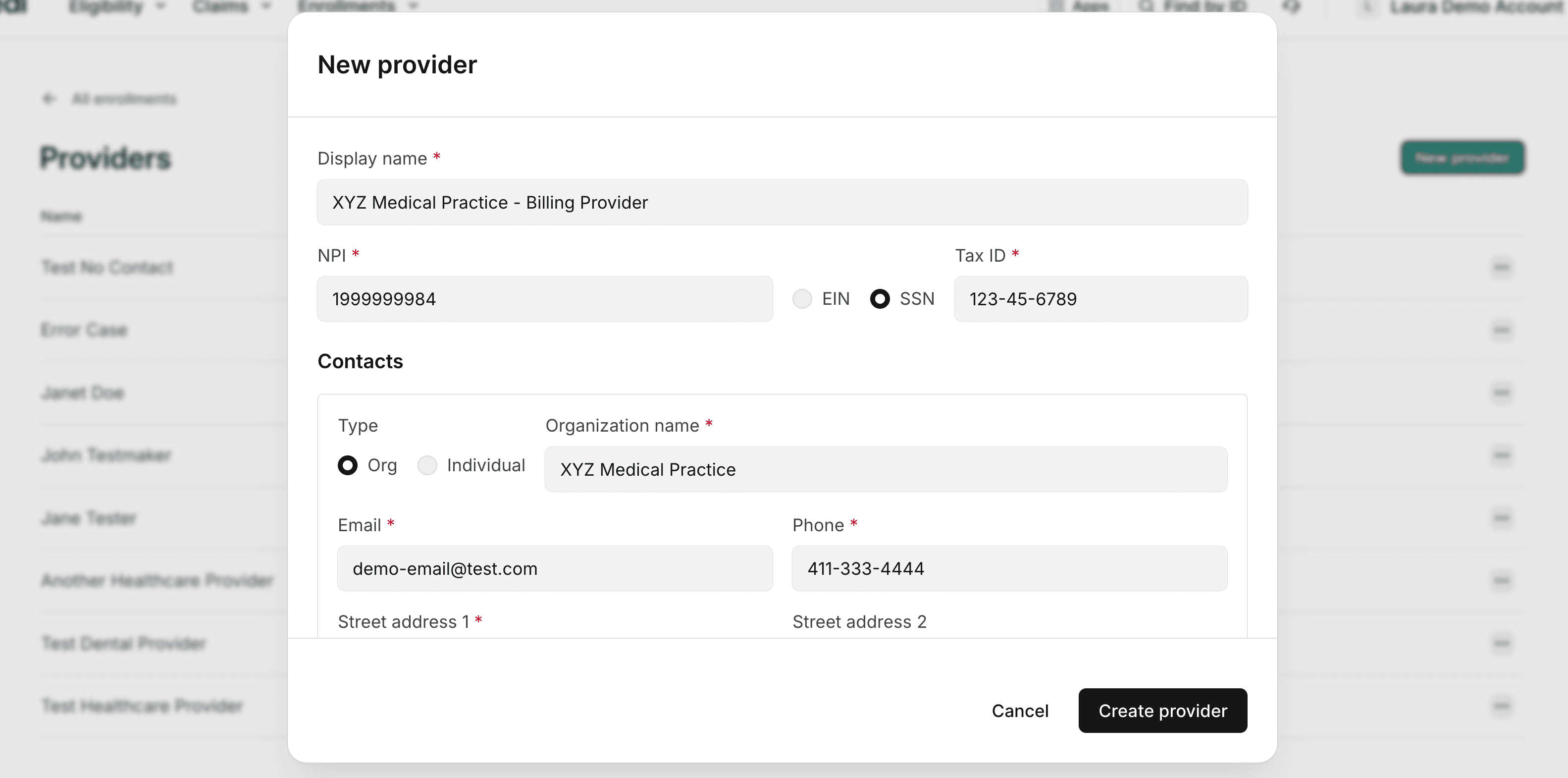1568x778 pixels.
Task: Open options menu for Test Healthcare Provider row
Action: pos(1502,706)
